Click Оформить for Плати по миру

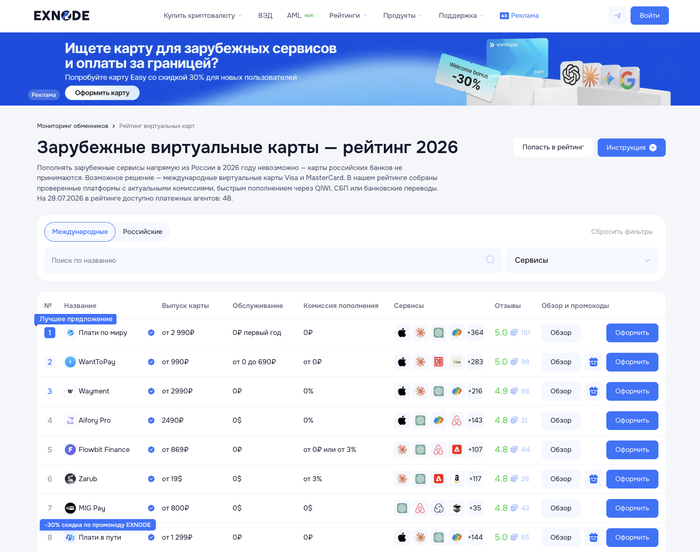[632, 333]
